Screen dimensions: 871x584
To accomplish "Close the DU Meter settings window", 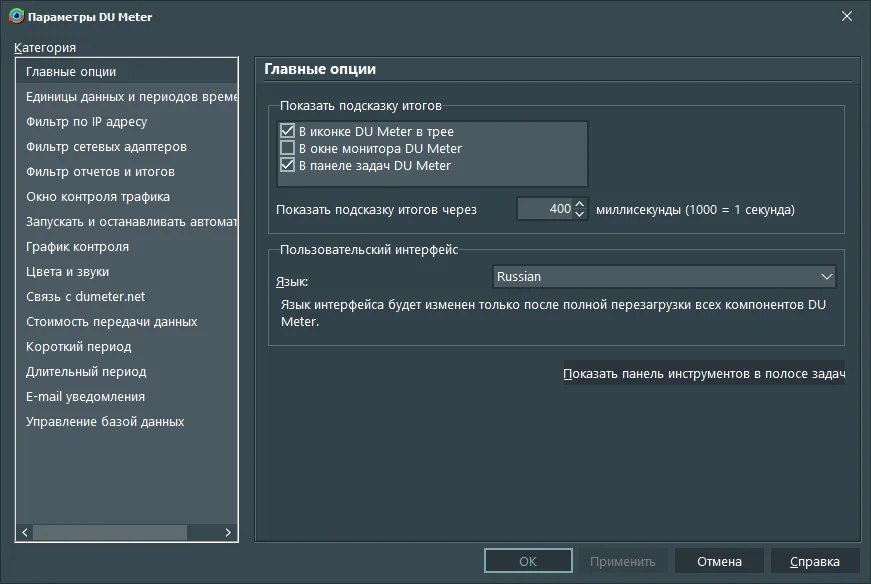I will point(846,17).
